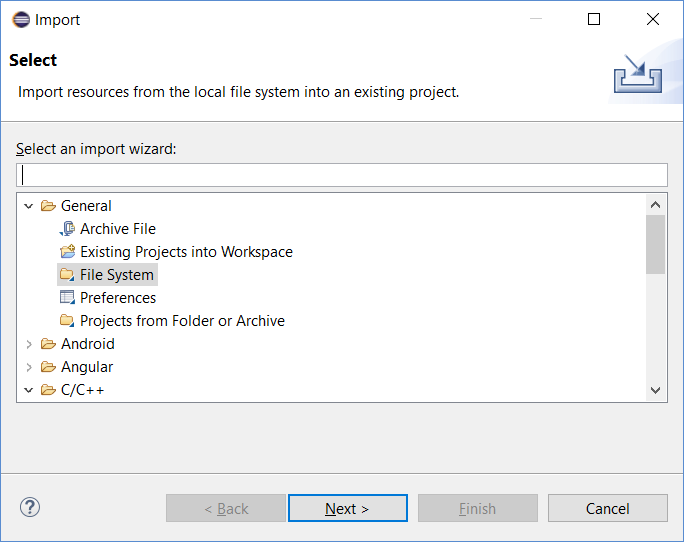Image resolution: width=684 pixels, height=542 pixels.
Task: Collapse the C/C++ category
Action: pos(29,390)
